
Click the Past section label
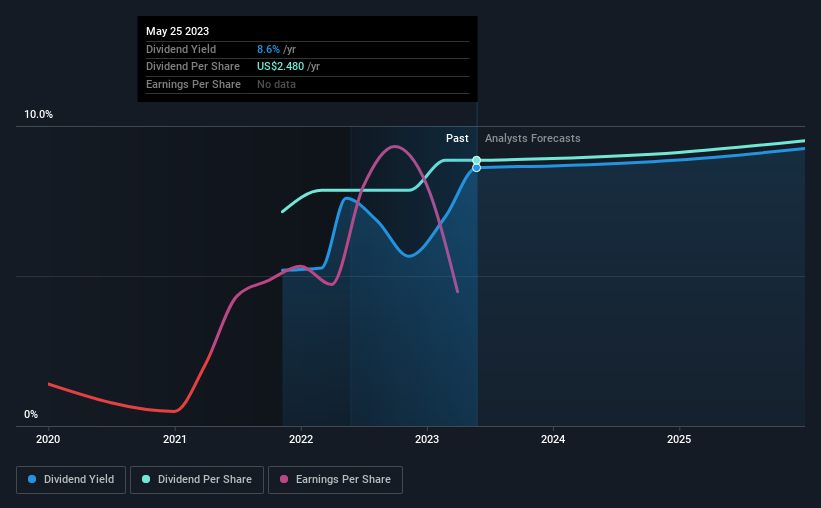457,138
